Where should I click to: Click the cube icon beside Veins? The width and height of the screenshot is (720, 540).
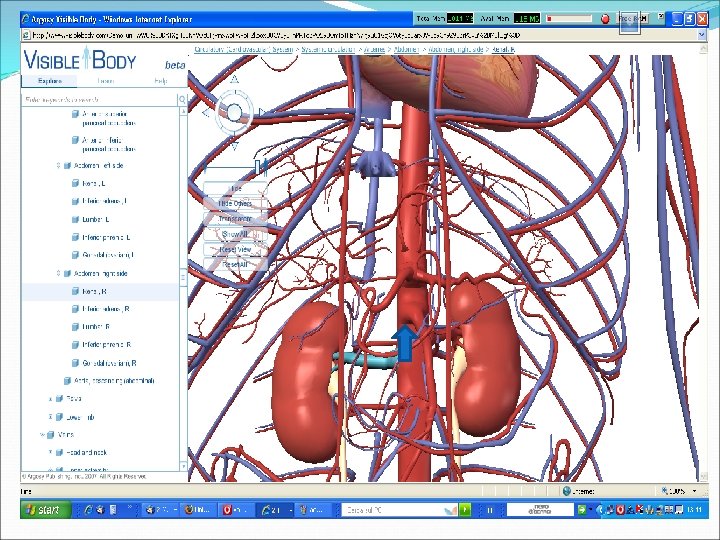(x=51, y=434)
